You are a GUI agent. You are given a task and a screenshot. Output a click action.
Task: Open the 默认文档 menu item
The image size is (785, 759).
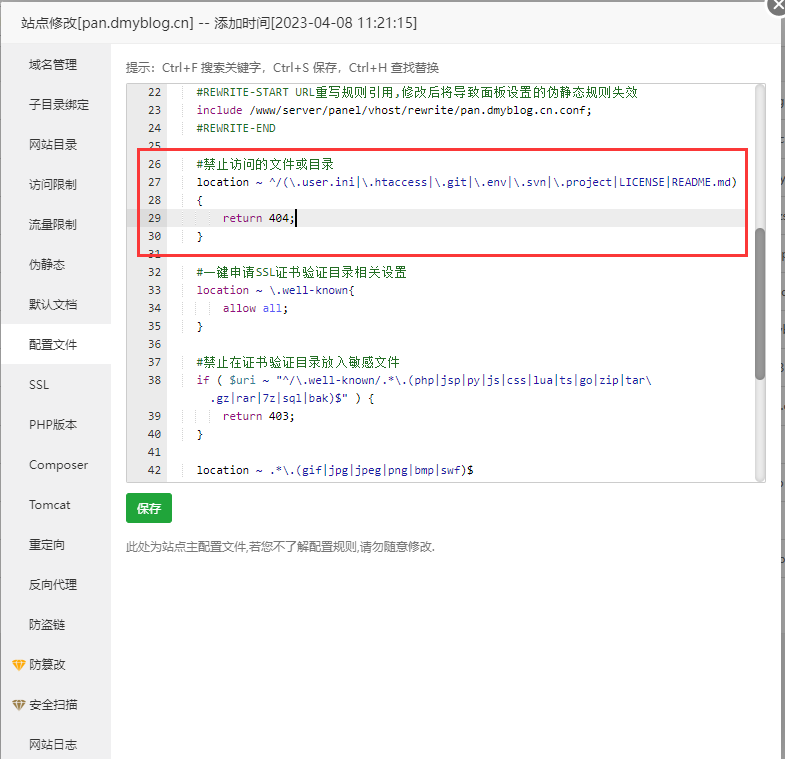click(53, 305)
